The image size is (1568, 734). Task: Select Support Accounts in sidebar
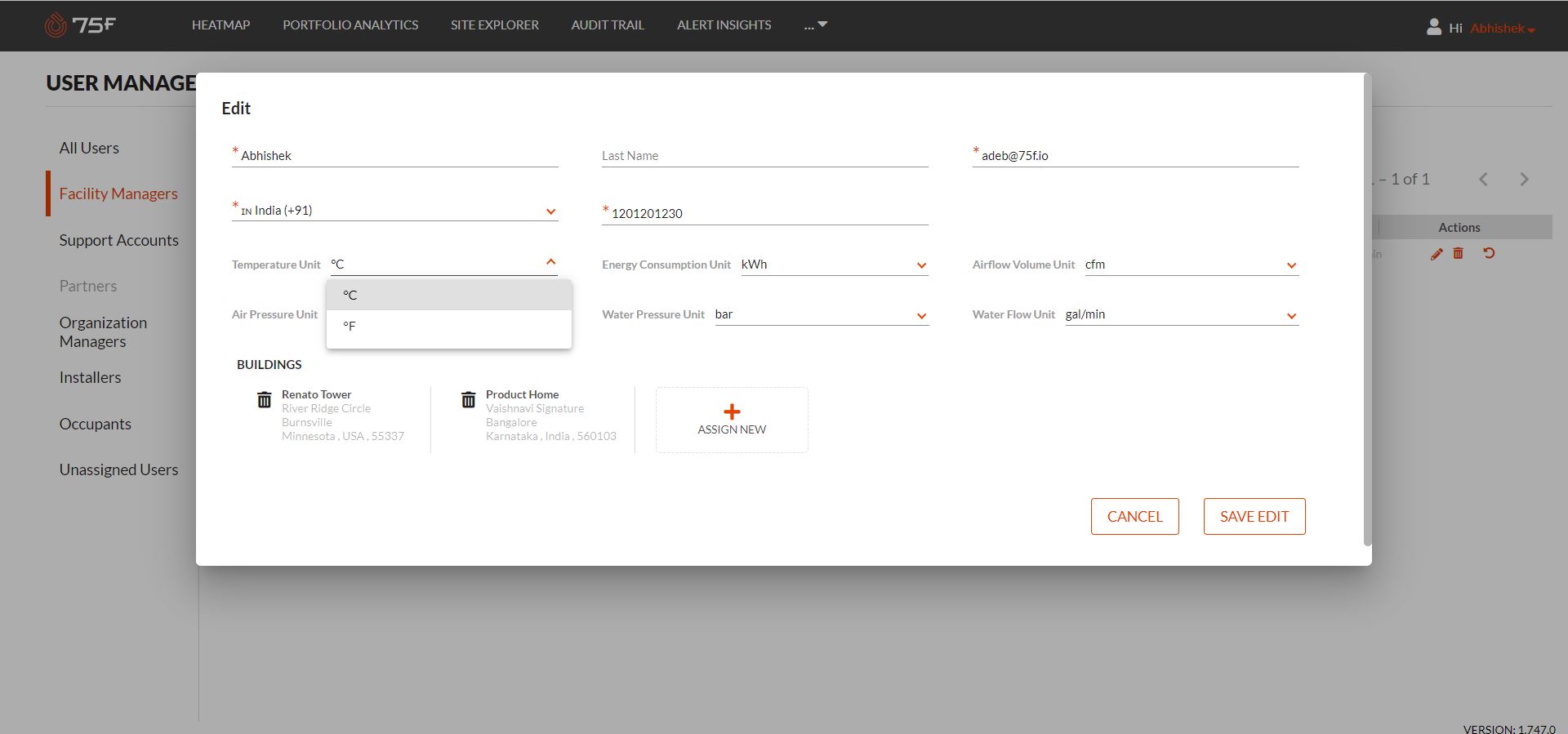[x=118, y=240]
